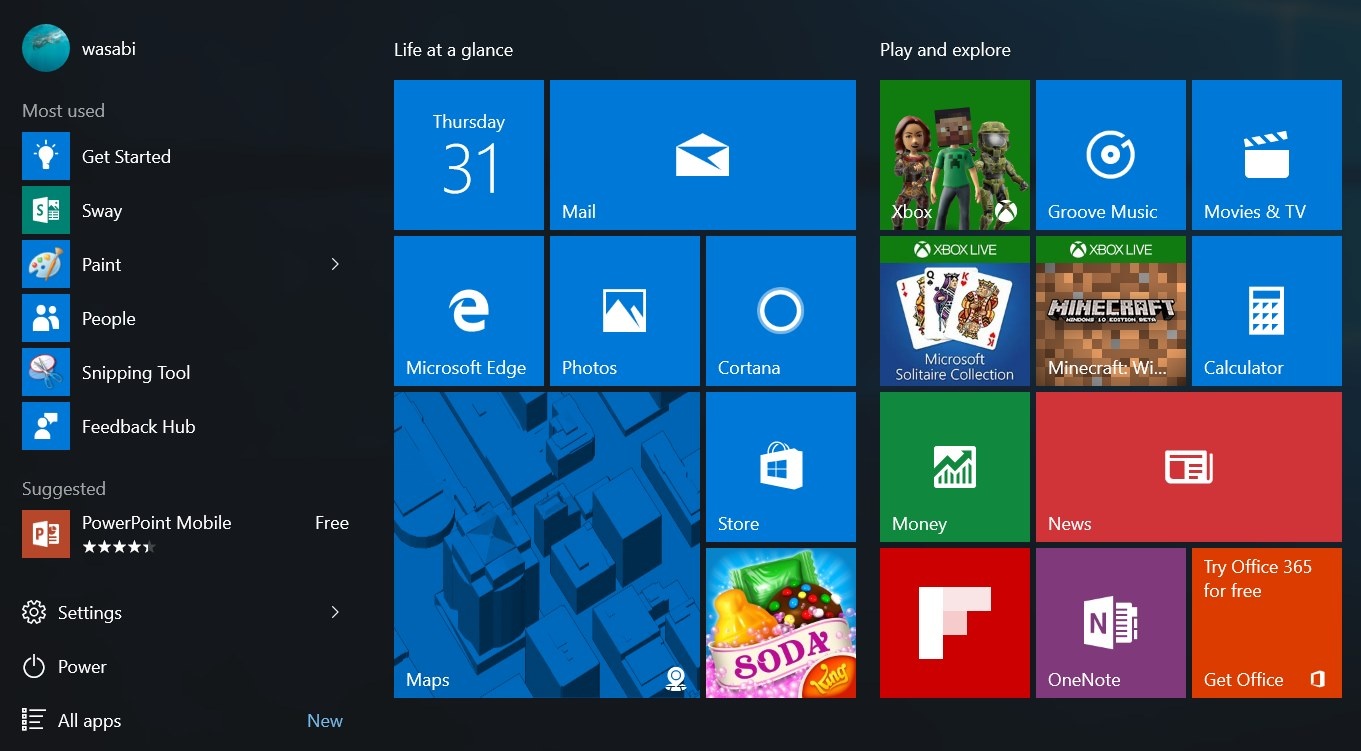This screenshot has height=751, width=1361.
Task: Launch Snipping Tool from Most used
Action: (186, 372)
